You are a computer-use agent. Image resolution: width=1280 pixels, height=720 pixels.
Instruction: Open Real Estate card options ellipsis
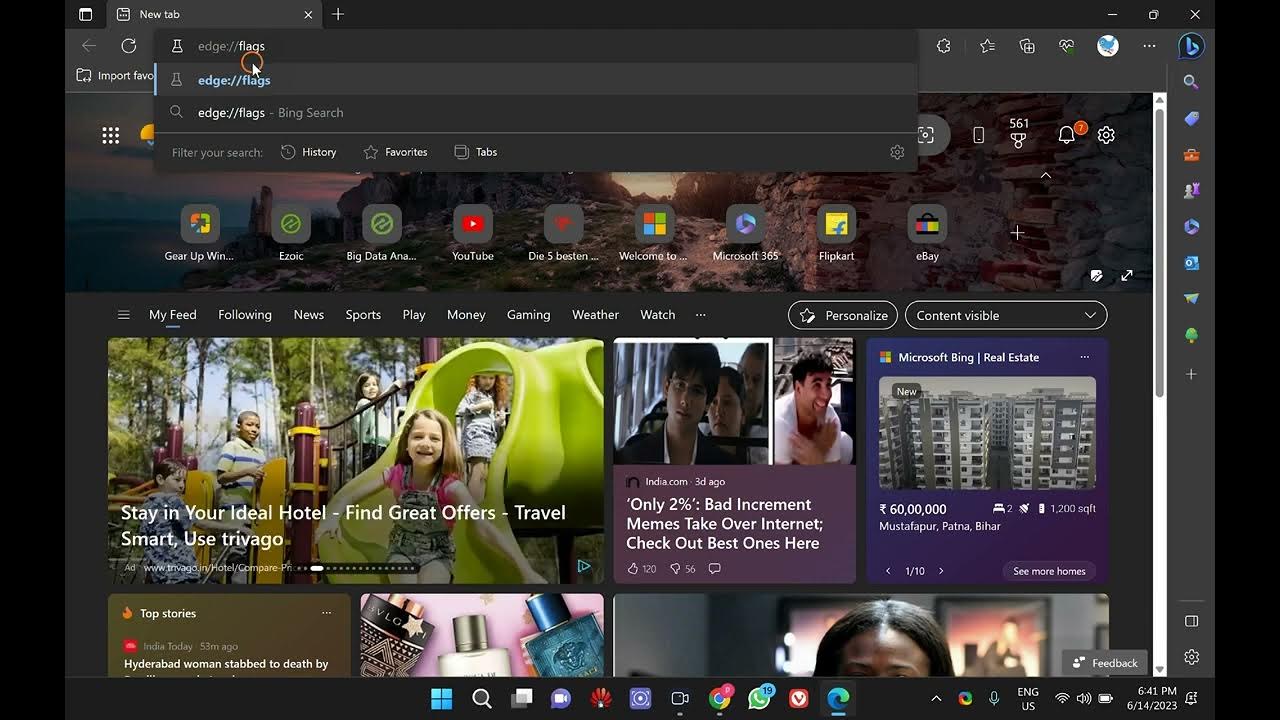[x=1084, y=357]
